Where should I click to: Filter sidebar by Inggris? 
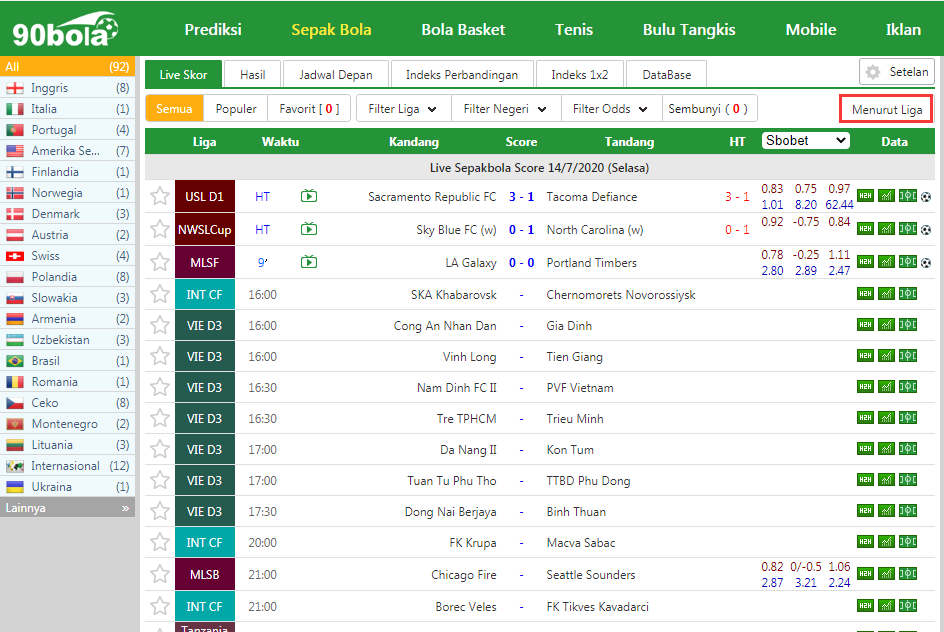pyautogui.click(x=67, y=88)
